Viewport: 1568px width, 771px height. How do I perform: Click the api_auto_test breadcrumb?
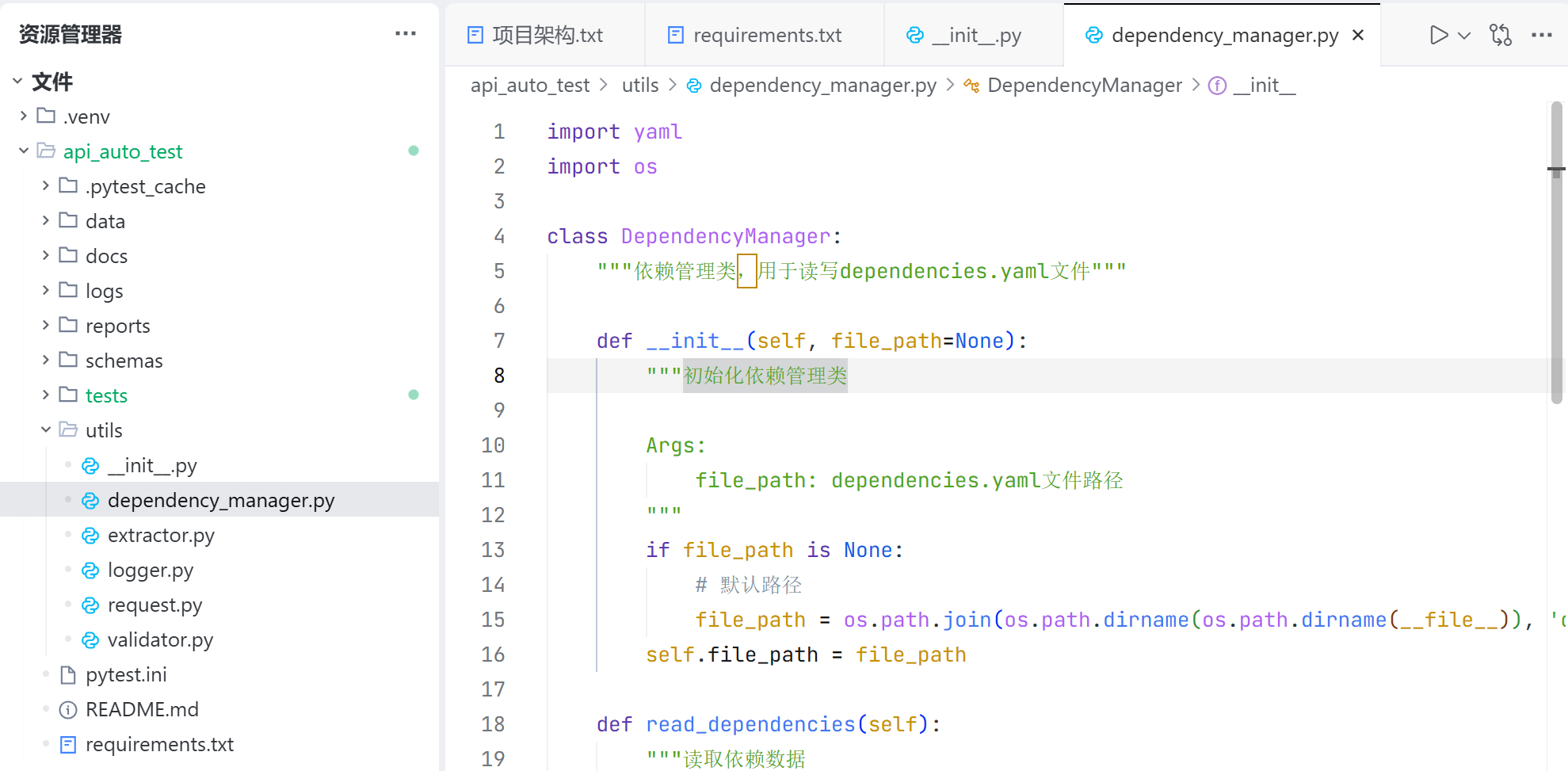click(530, 85)
